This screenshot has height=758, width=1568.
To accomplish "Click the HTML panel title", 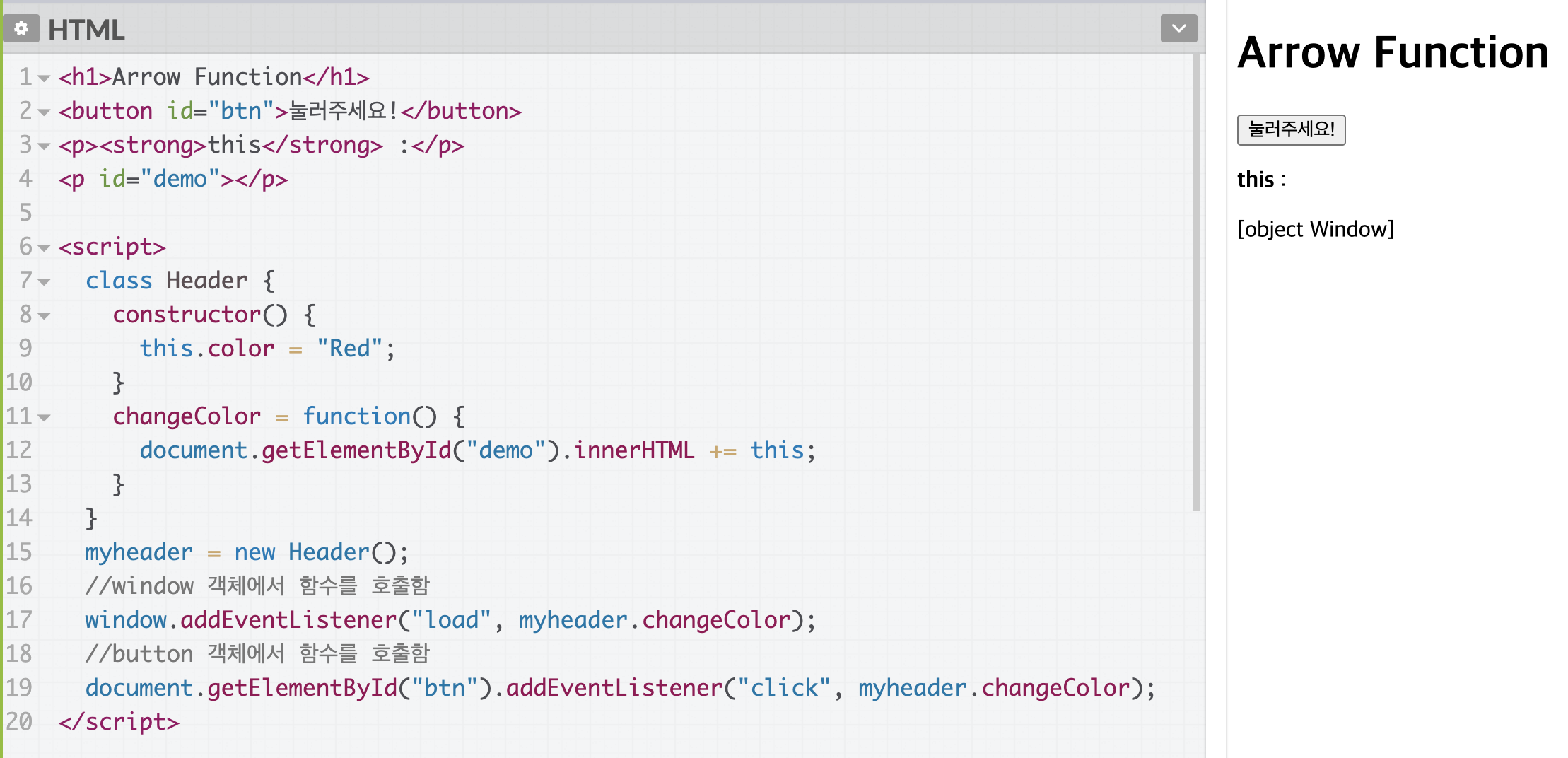I will pos(86,30).
